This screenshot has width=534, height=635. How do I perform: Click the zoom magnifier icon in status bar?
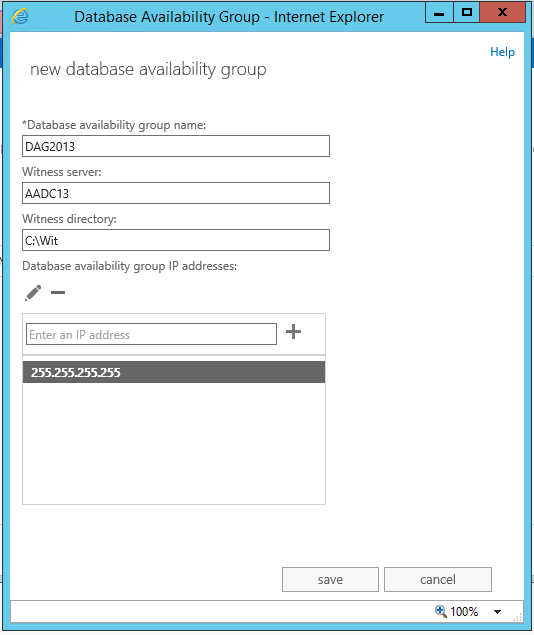pos(440,611)
